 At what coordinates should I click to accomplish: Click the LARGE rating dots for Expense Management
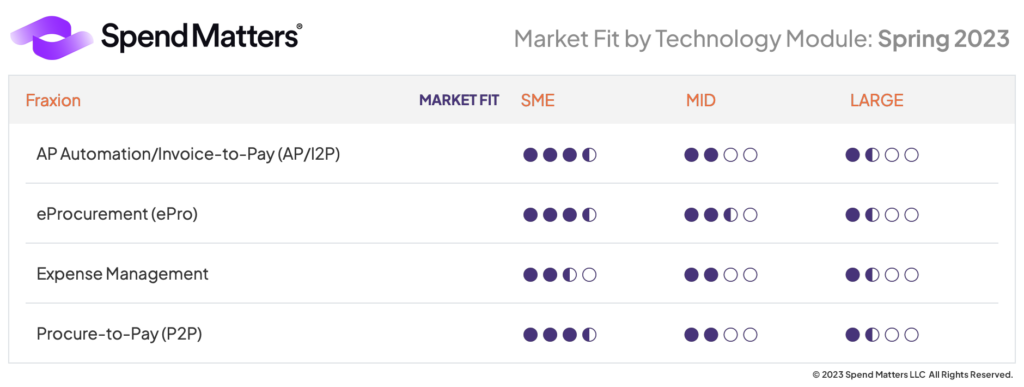click(882, 275)
